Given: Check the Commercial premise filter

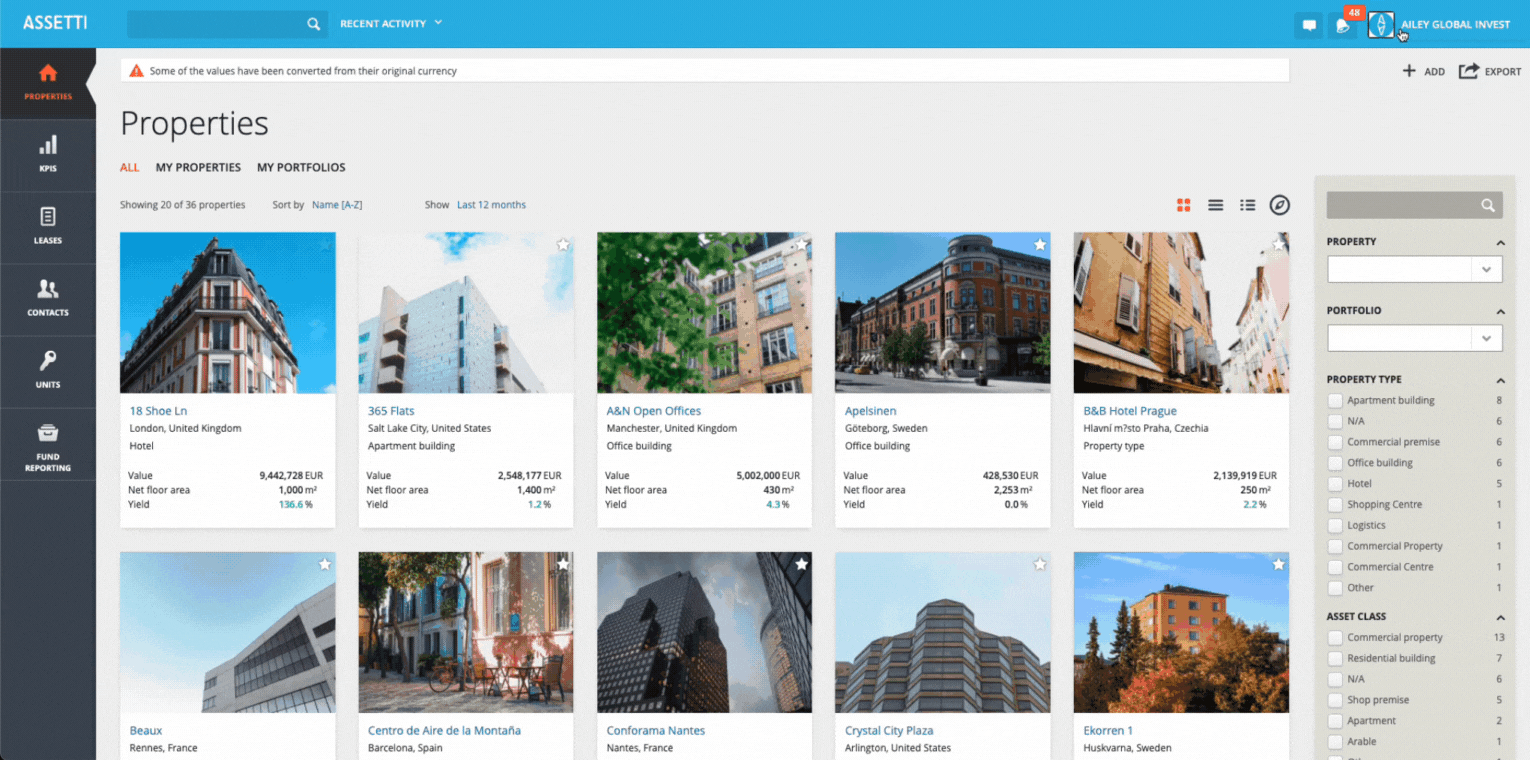Looking at the screenshot, I should click(x=1335, y=442).
